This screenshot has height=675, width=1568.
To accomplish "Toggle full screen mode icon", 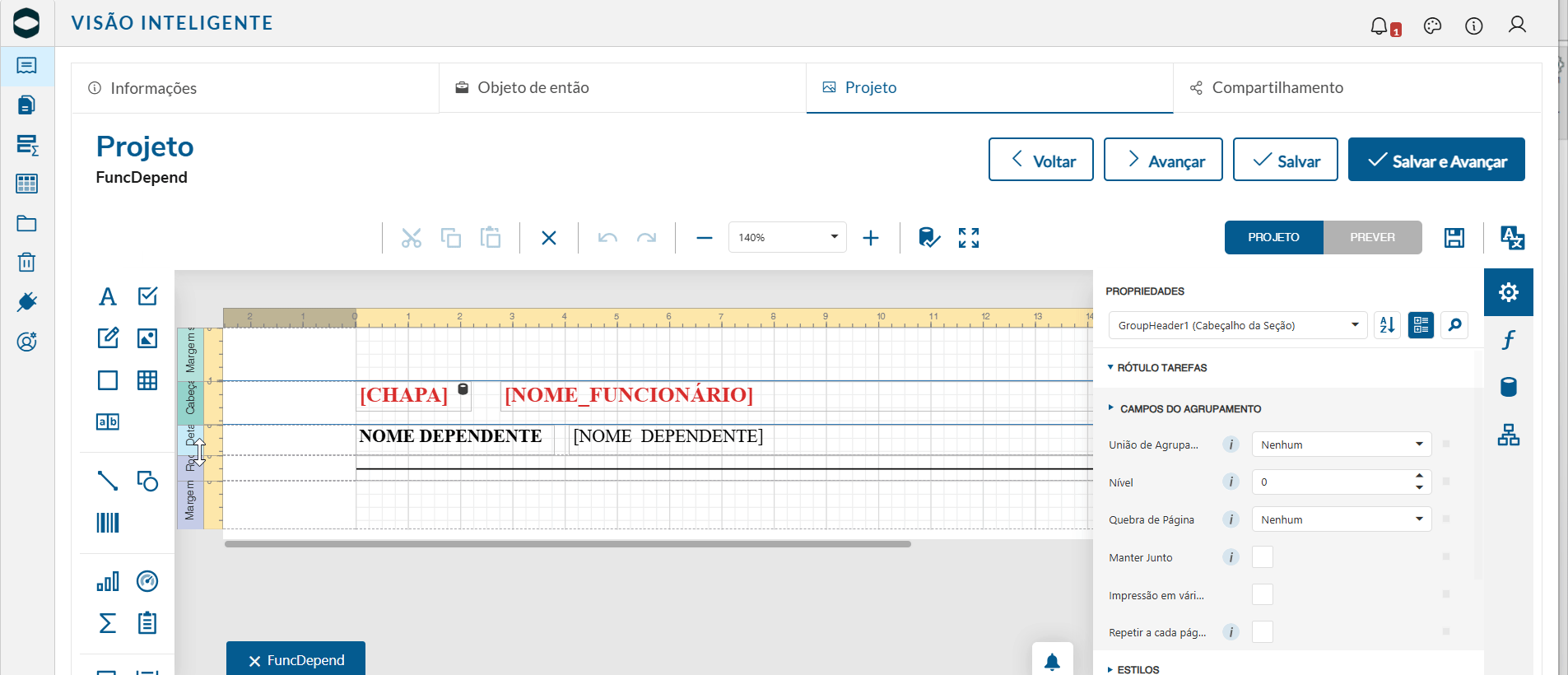I will (969, 238).
